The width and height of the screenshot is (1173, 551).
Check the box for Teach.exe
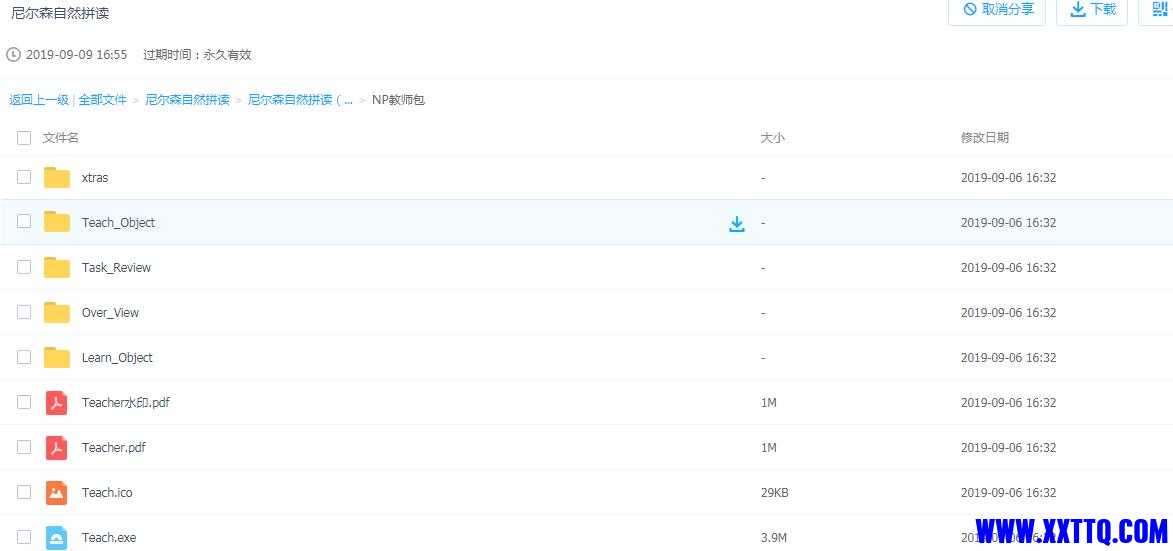click(x=24, y=536)
